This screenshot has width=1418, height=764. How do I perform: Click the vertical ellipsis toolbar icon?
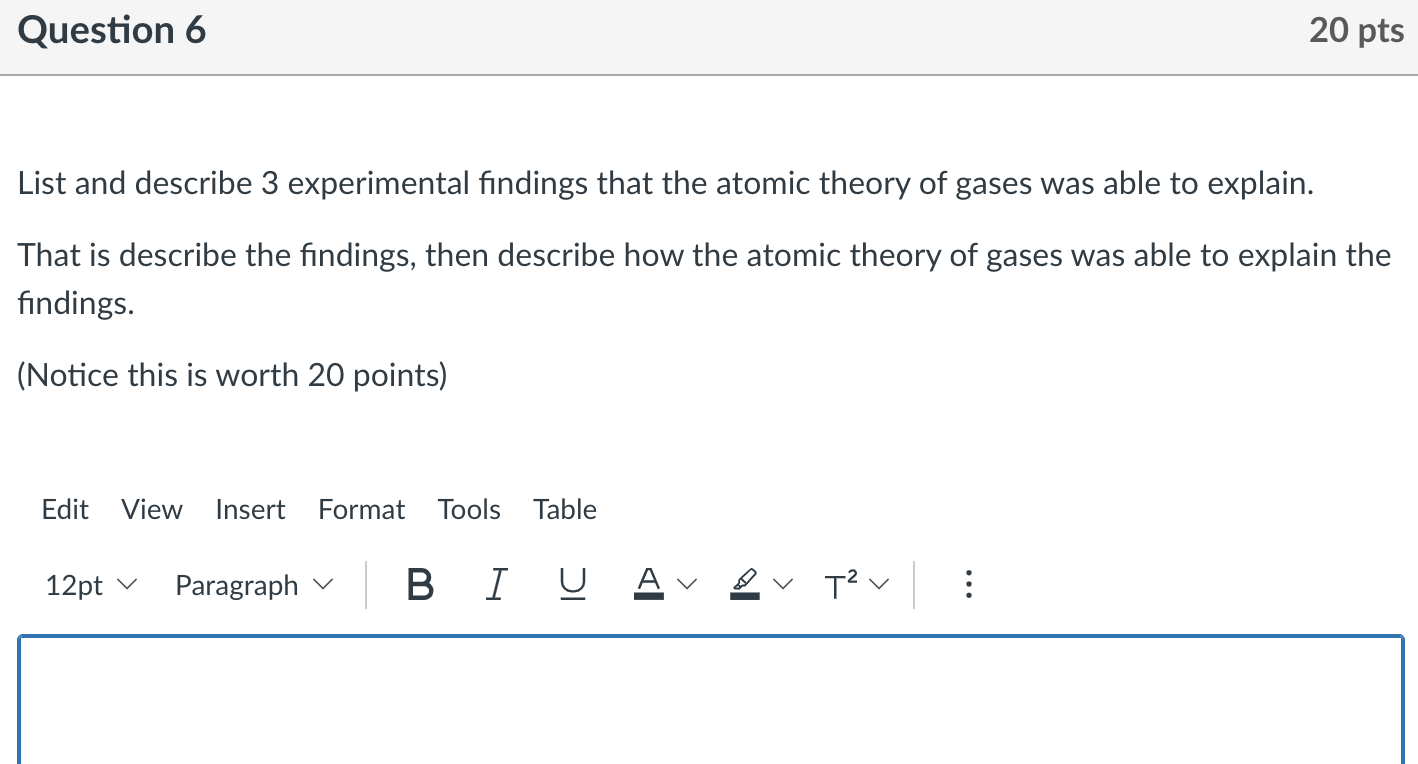967,585
